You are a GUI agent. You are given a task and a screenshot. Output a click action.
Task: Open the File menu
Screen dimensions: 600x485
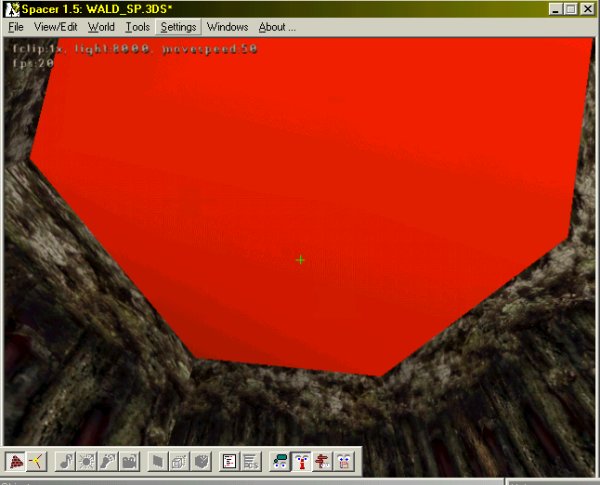(16, 27)
